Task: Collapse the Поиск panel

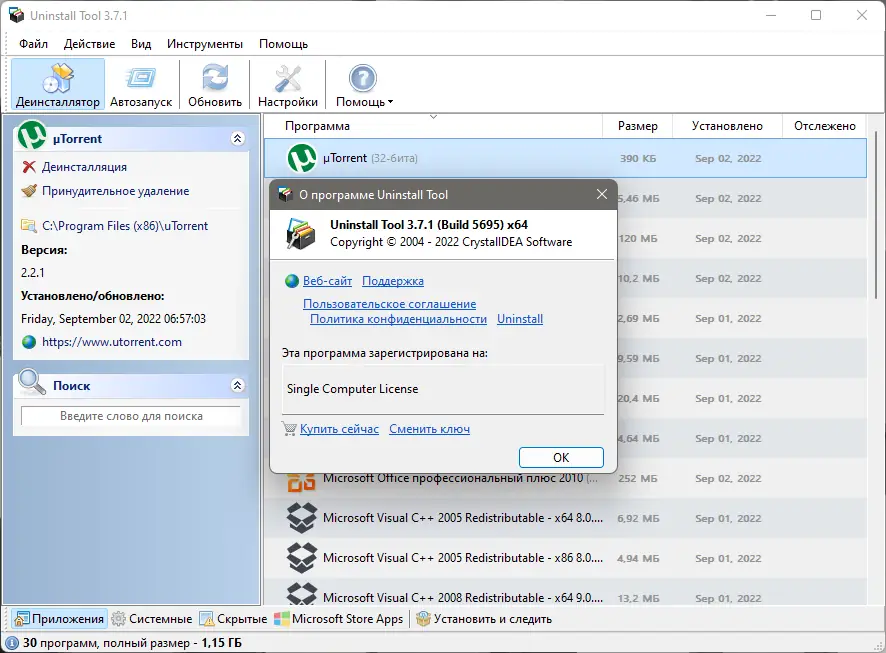Action: coord(237,385)
